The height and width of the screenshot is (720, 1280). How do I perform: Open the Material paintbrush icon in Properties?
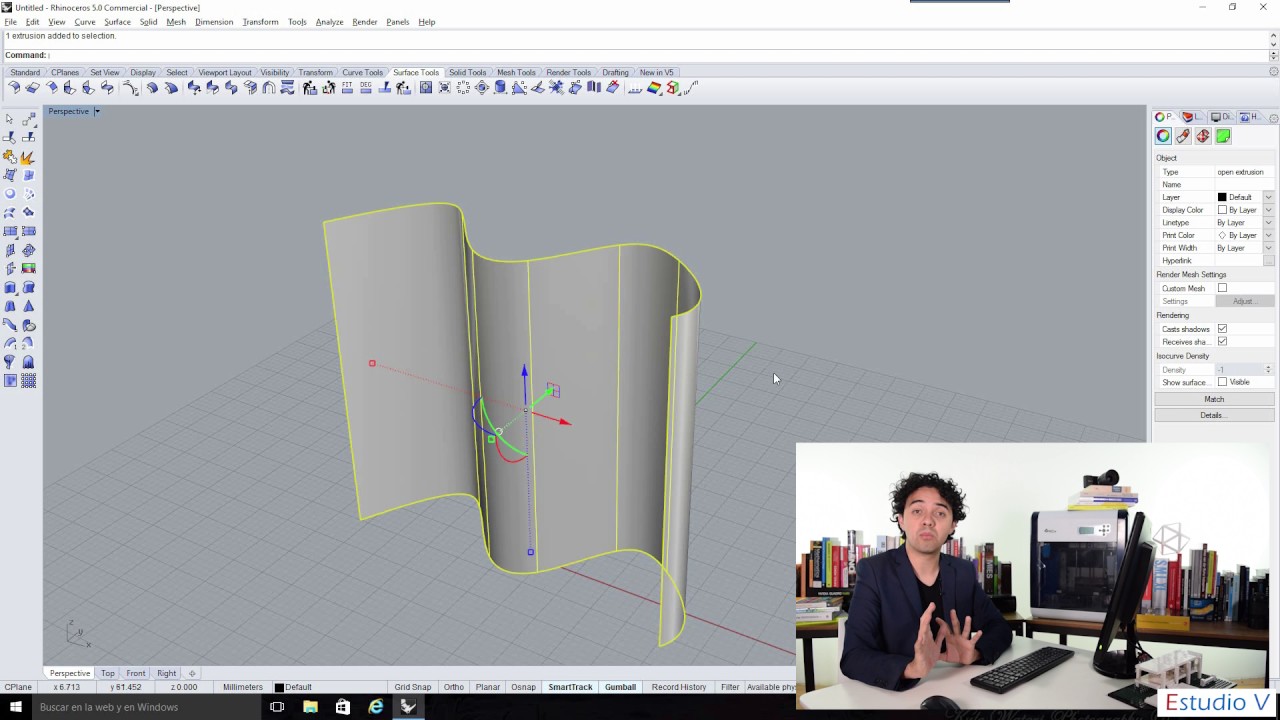(1183, 136)
